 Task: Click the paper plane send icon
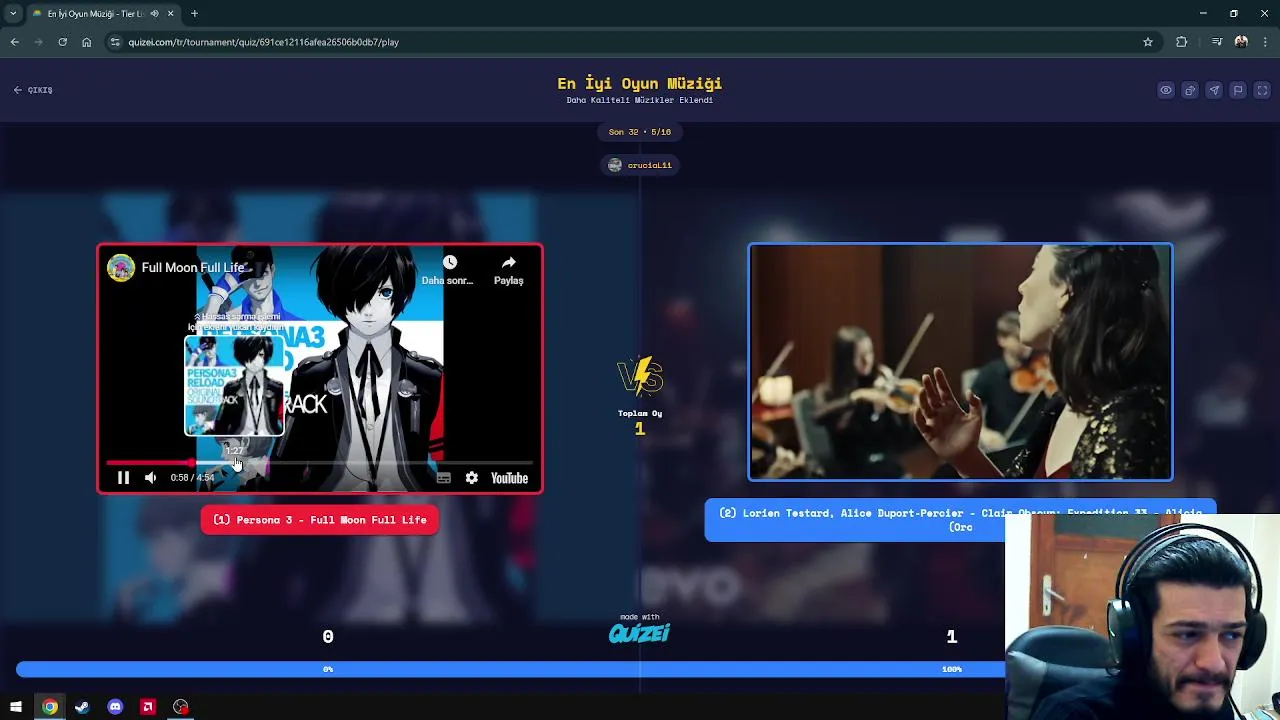(1214, 90)
